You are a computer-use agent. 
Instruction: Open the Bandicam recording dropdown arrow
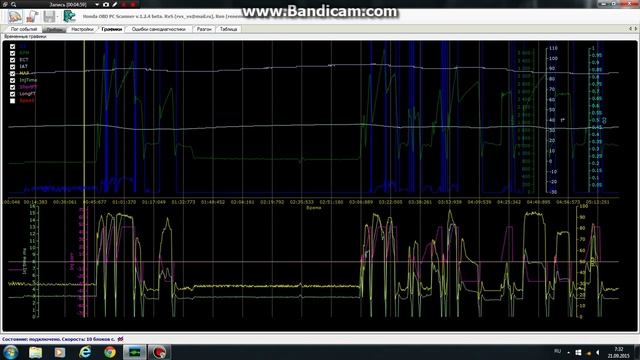(x=97, y=4)
